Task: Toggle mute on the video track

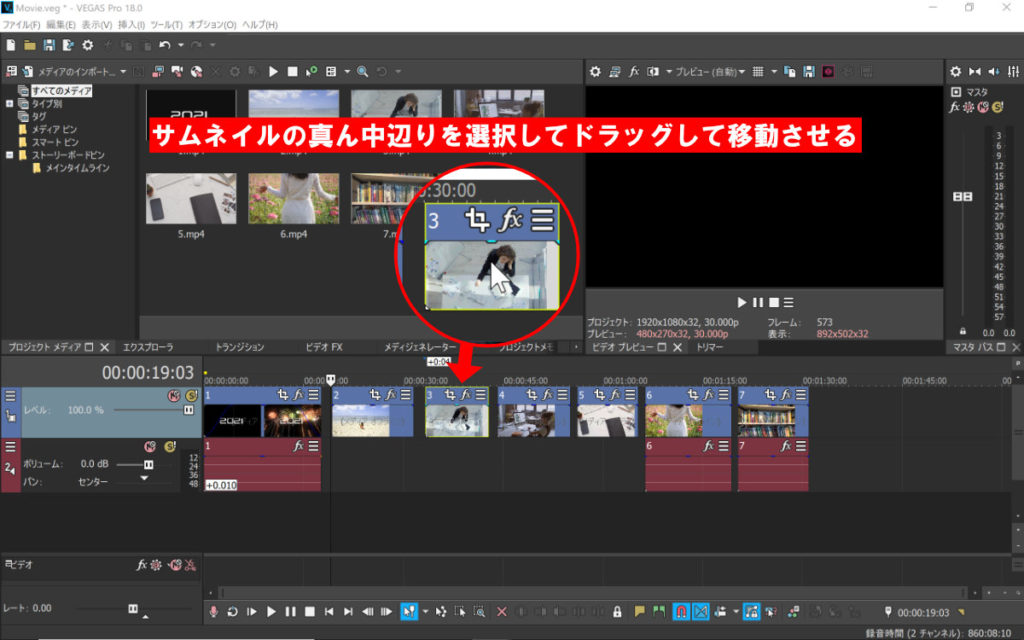Action: [x=173, y=396]
